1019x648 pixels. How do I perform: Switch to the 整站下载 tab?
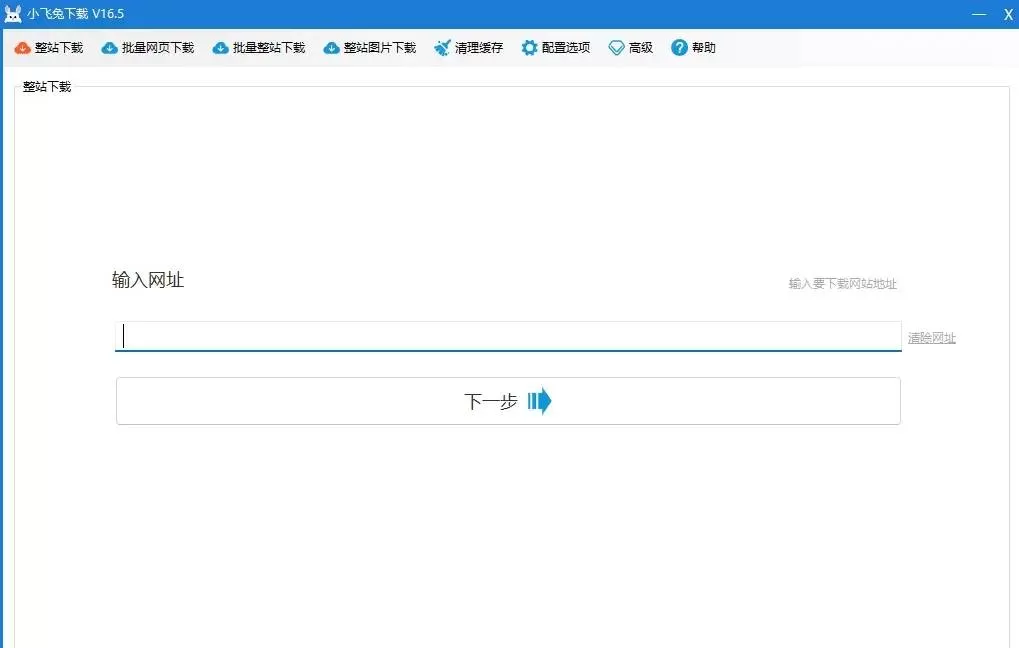pyautogui.click(x=46, y=86)
